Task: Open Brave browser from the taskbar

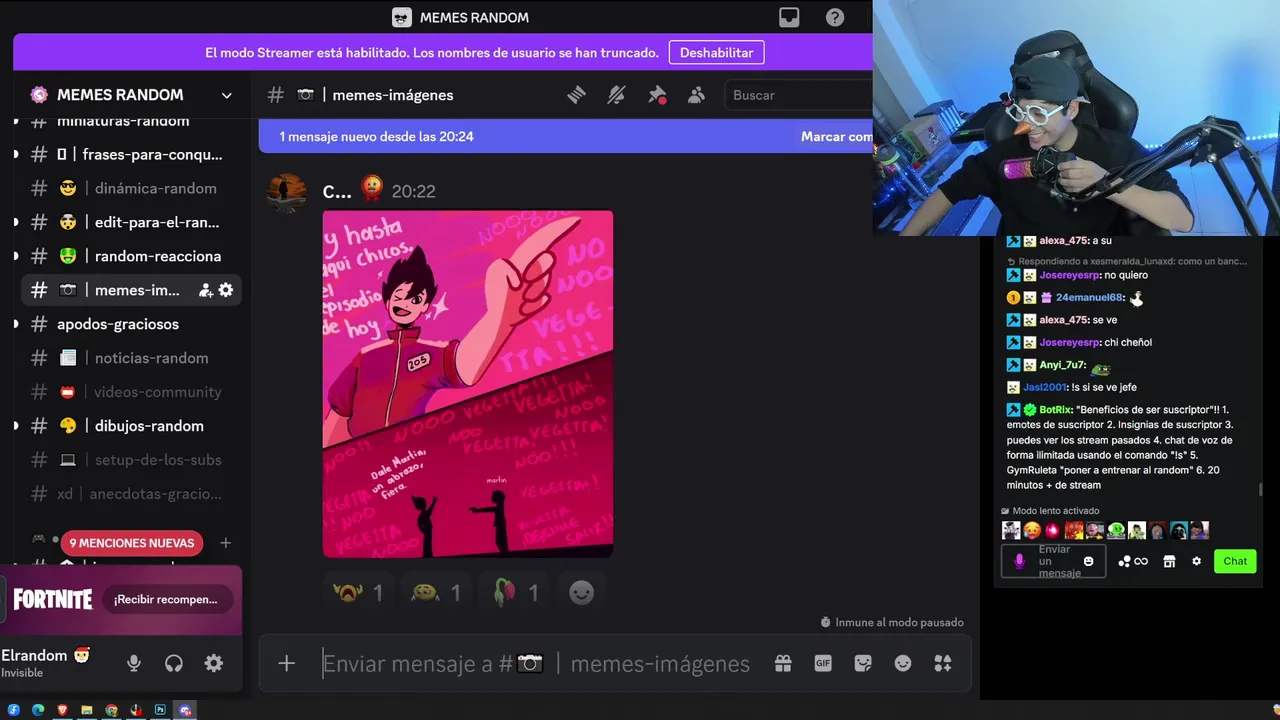Action: pos(62,710)
